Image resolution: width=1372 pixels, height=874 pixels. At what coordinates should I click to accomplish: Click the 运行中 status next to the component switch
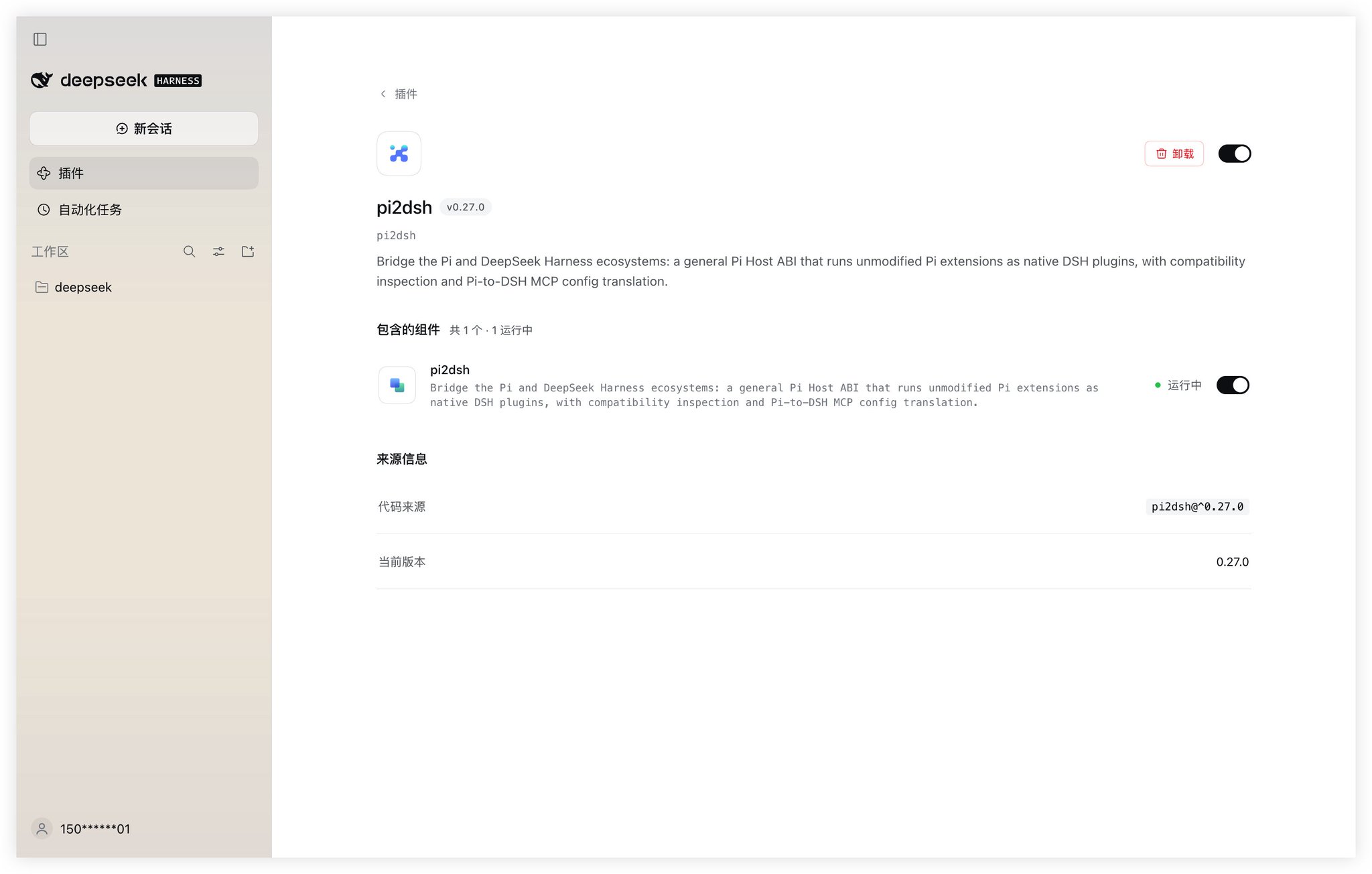pos(1178,385)
